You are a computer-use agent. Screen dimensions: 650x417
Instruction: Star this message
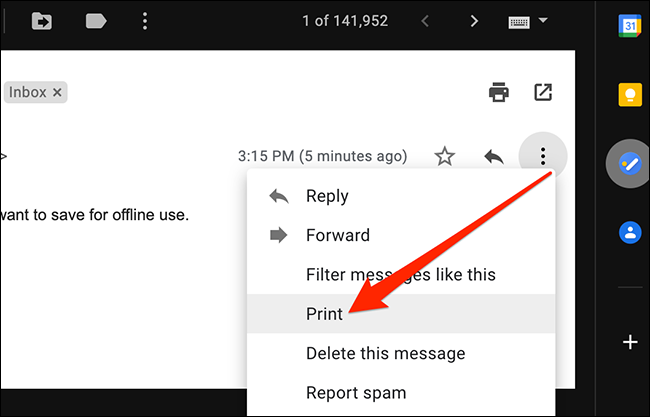(x=444, y=156)
